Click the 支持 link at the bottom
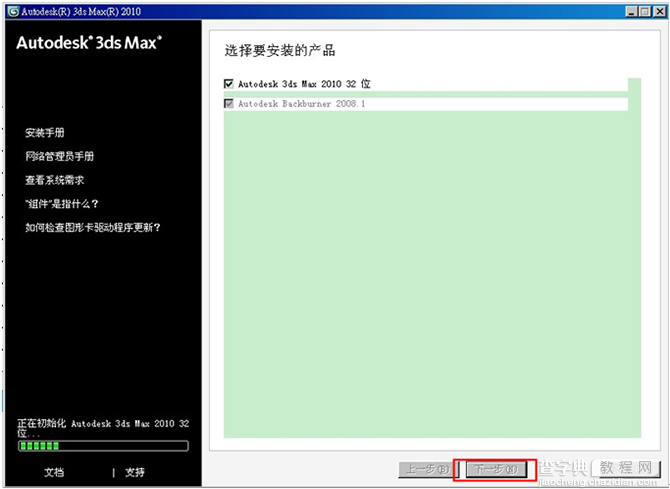 click(135, 472)
